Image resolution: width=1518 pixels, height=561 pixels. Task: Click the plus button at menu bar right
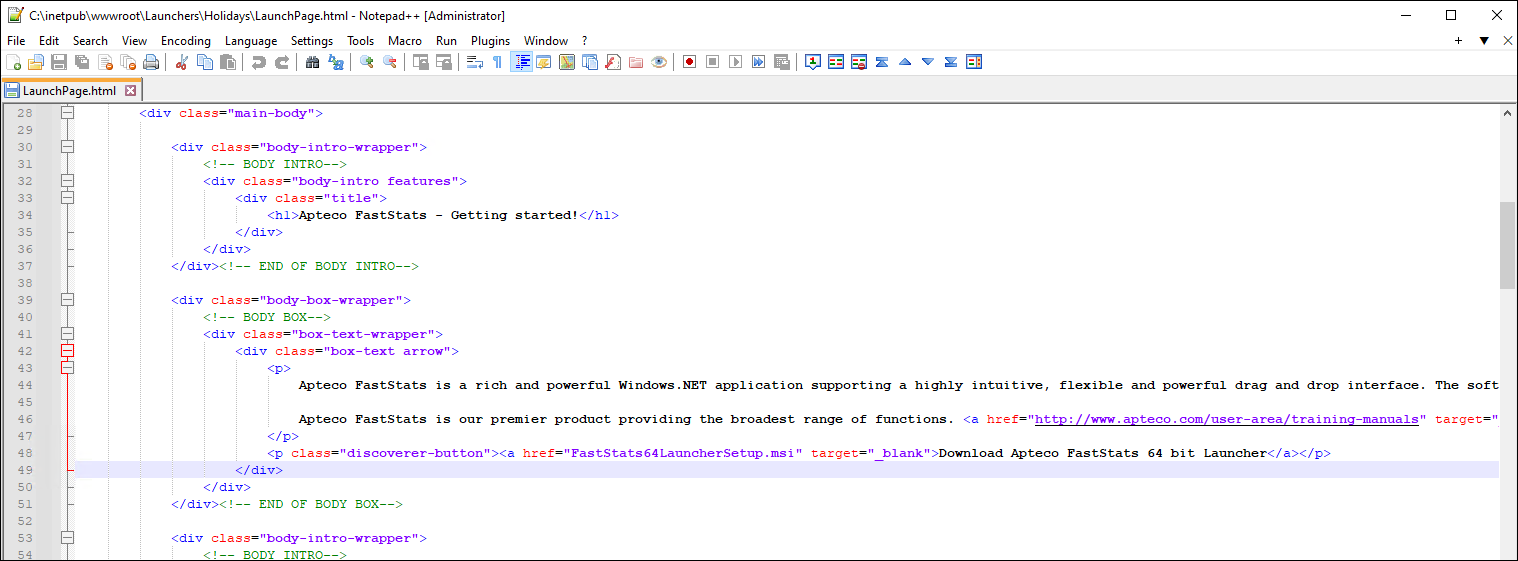coord(1459,41)
